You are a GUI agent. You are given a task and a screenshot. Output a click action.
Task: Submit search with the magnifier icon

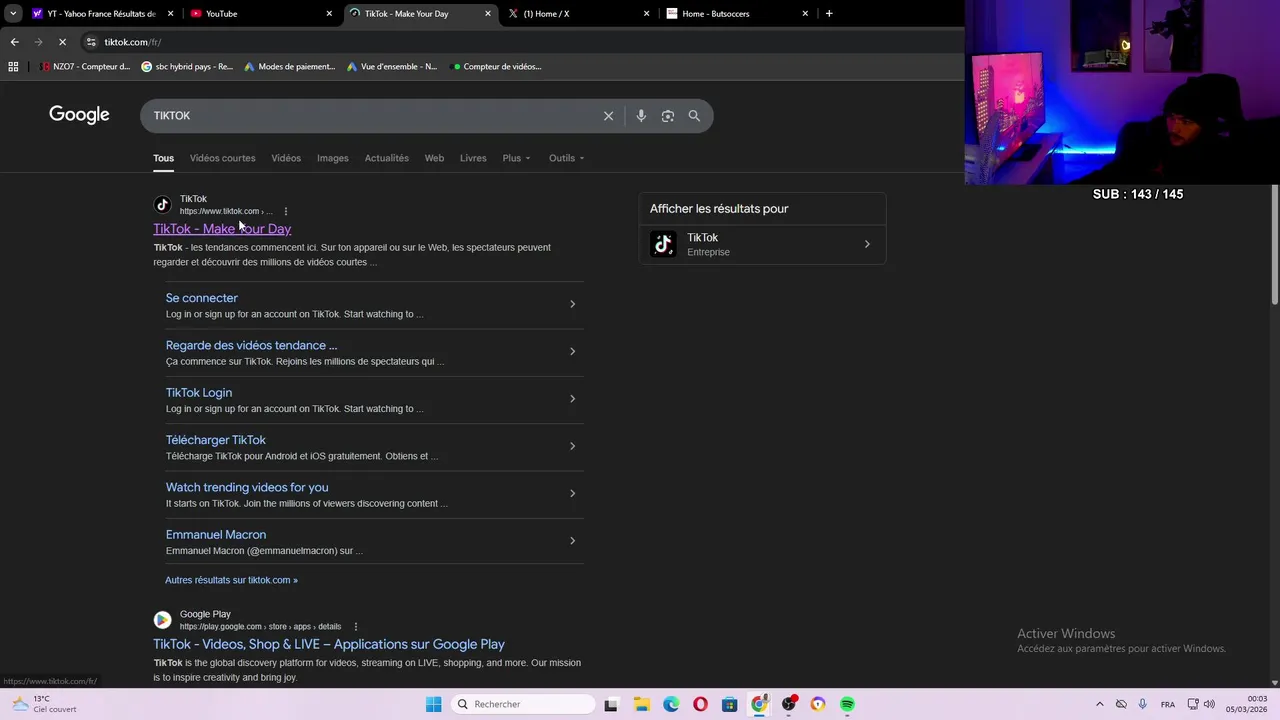[x=694, y=116]
